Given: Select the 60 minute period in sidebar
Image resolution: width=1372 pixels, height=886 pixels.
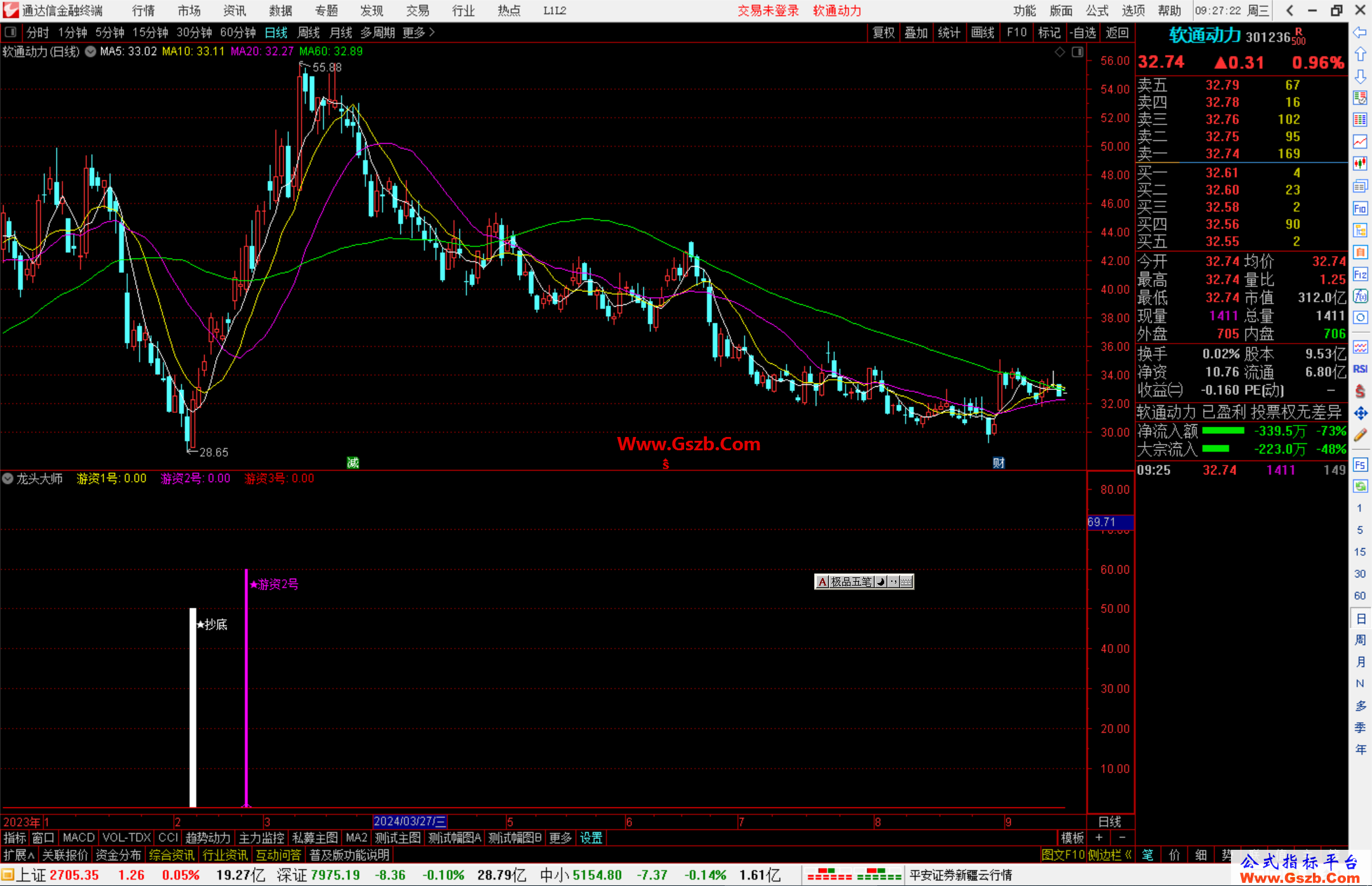Looking at the screenshot, I should click(1360, 596).
